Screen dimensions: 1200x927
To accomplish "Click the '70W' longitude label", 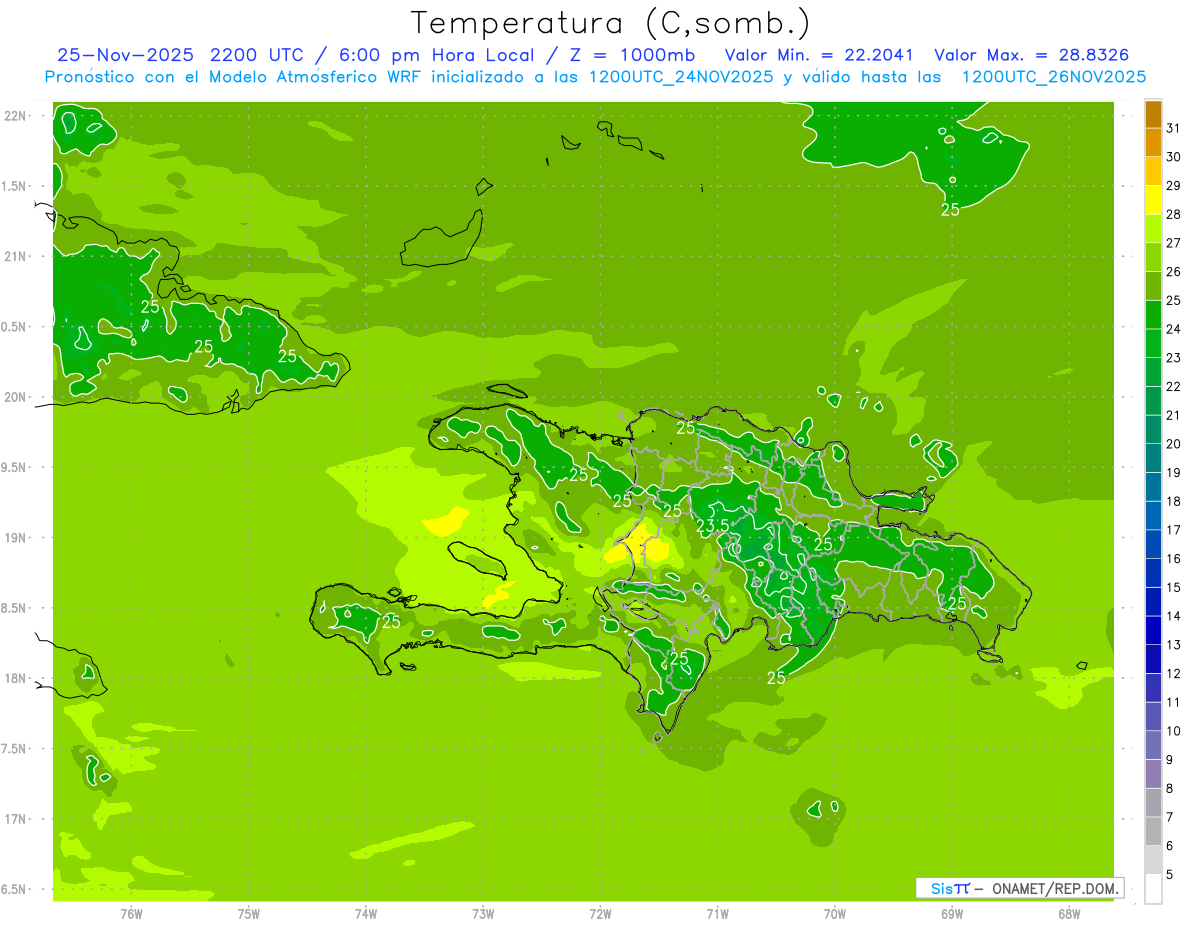I will click(835, 913).
